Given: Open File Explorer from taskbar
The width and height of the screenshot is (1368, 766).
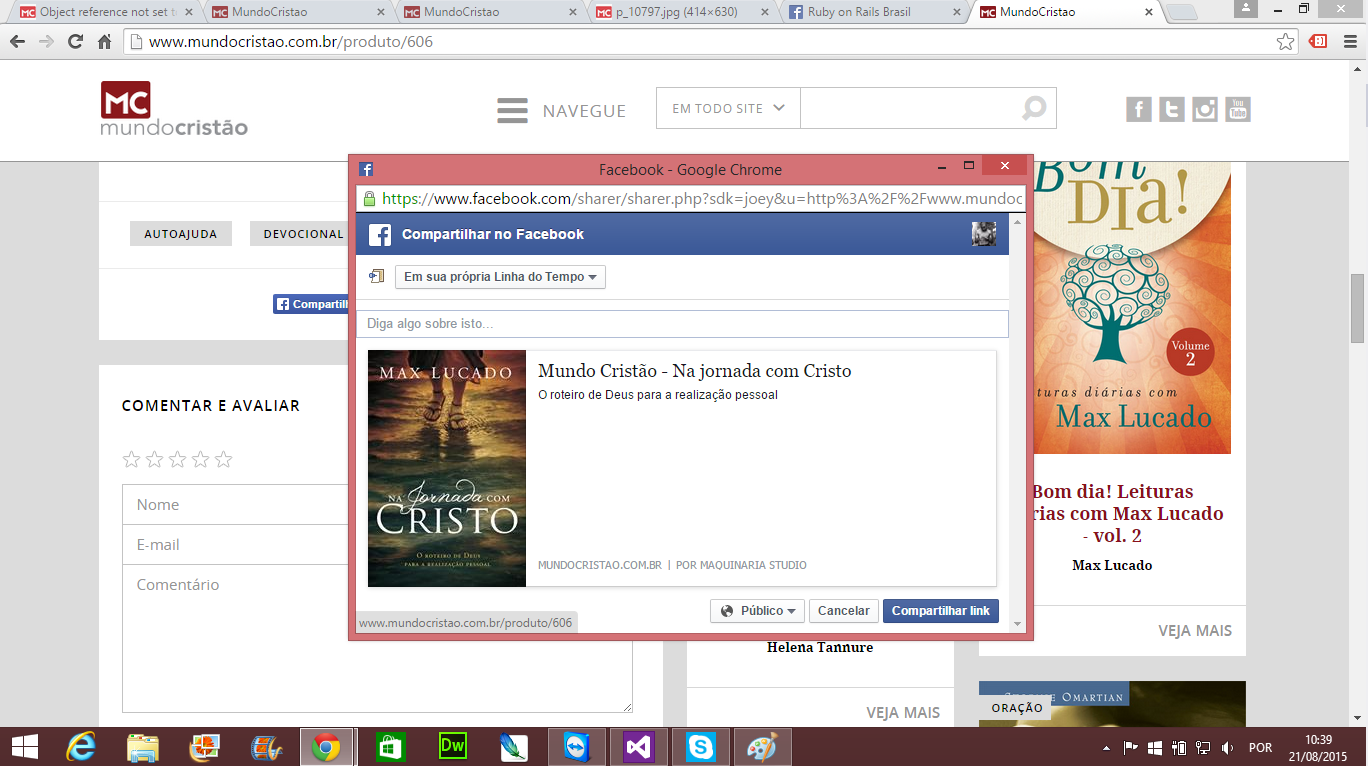Looking at the screenshot, I should (x=142, y=747).
